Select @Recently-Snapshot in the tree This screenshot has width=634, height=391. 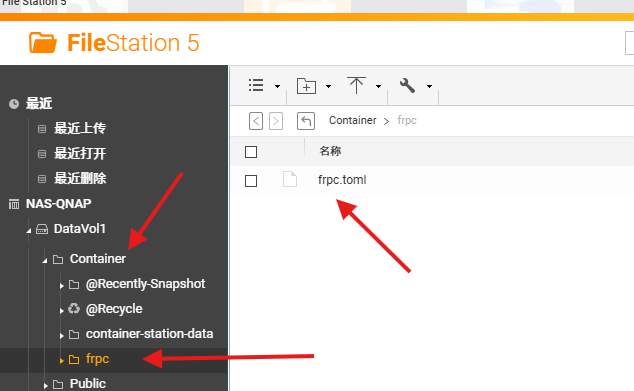(146, 284)
